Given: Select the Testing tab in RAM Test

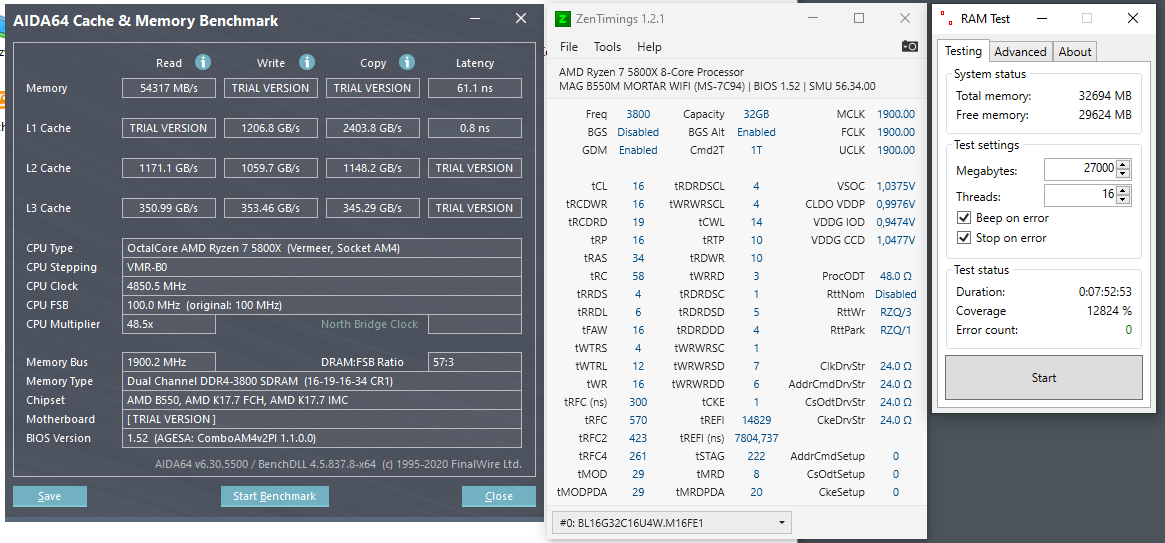Looking at the screenshot, I should pos(963,51).
